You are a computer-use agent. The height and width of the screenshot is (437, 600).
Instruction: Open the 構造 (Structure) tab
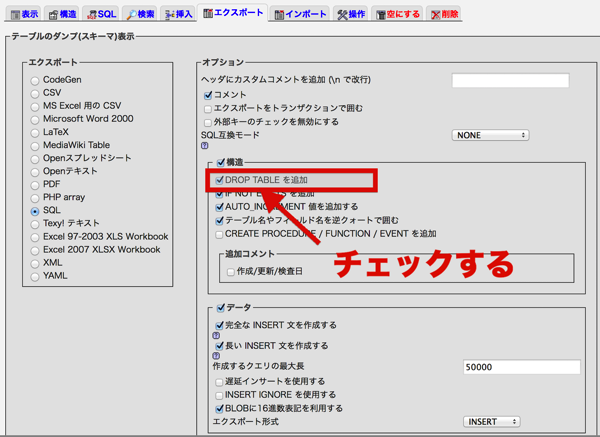pos(62,14)
